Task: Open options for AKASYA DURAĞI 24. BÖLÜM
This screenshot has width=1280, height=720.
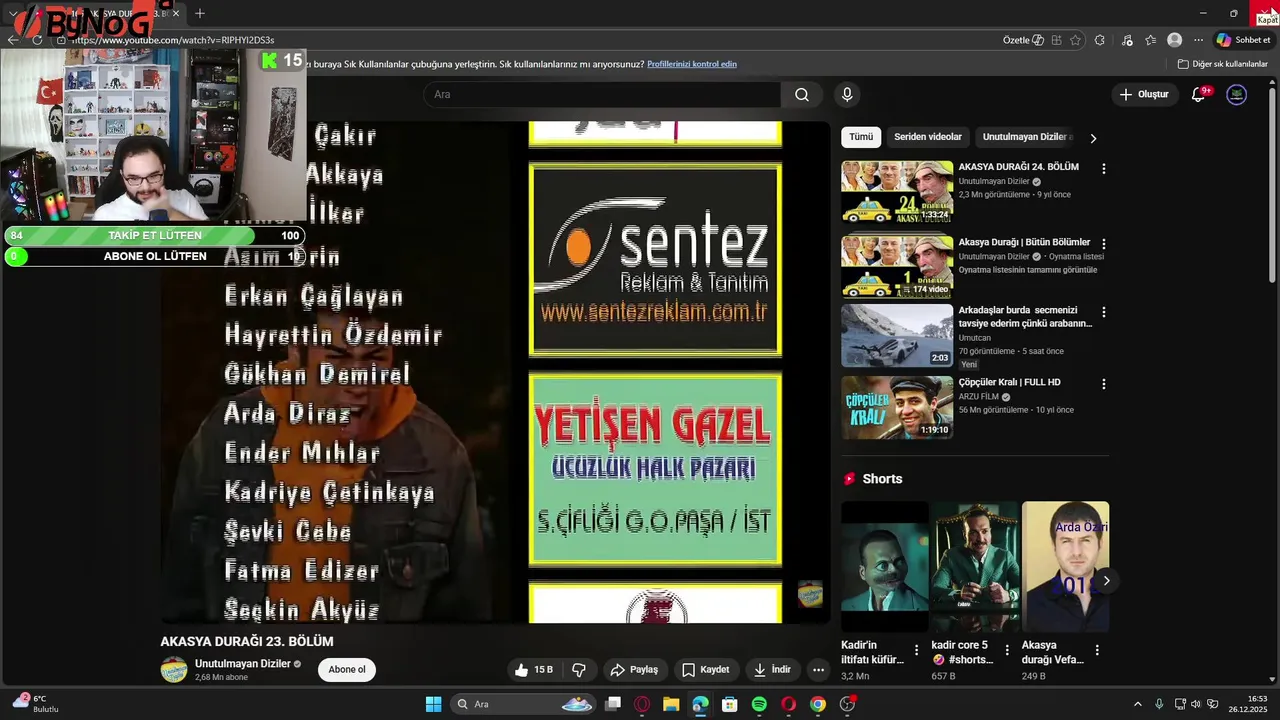Action: pyautogui.click(x=1104, y=169)
